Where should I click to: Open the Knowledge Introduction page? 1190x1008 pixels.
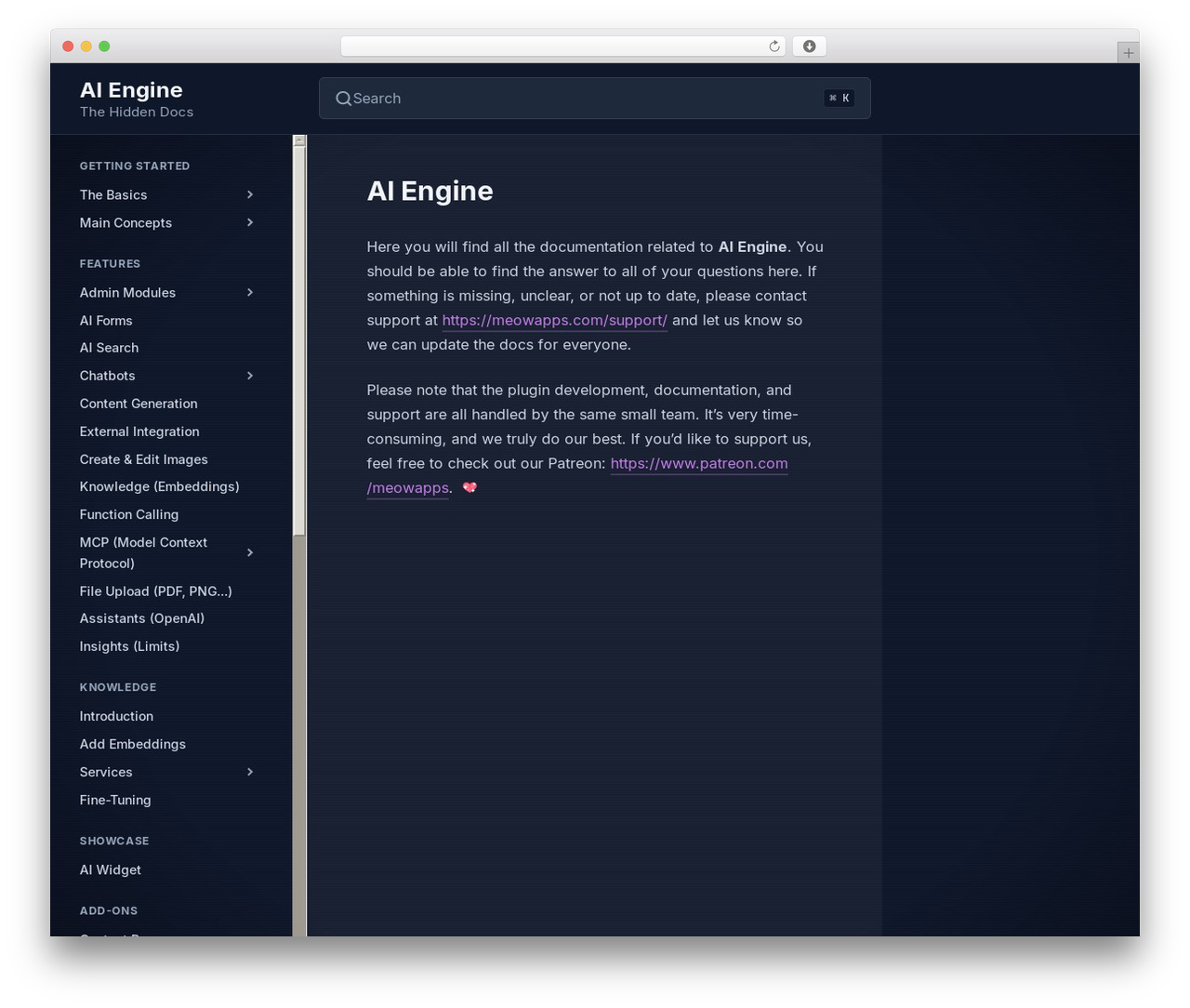point(116,716)
